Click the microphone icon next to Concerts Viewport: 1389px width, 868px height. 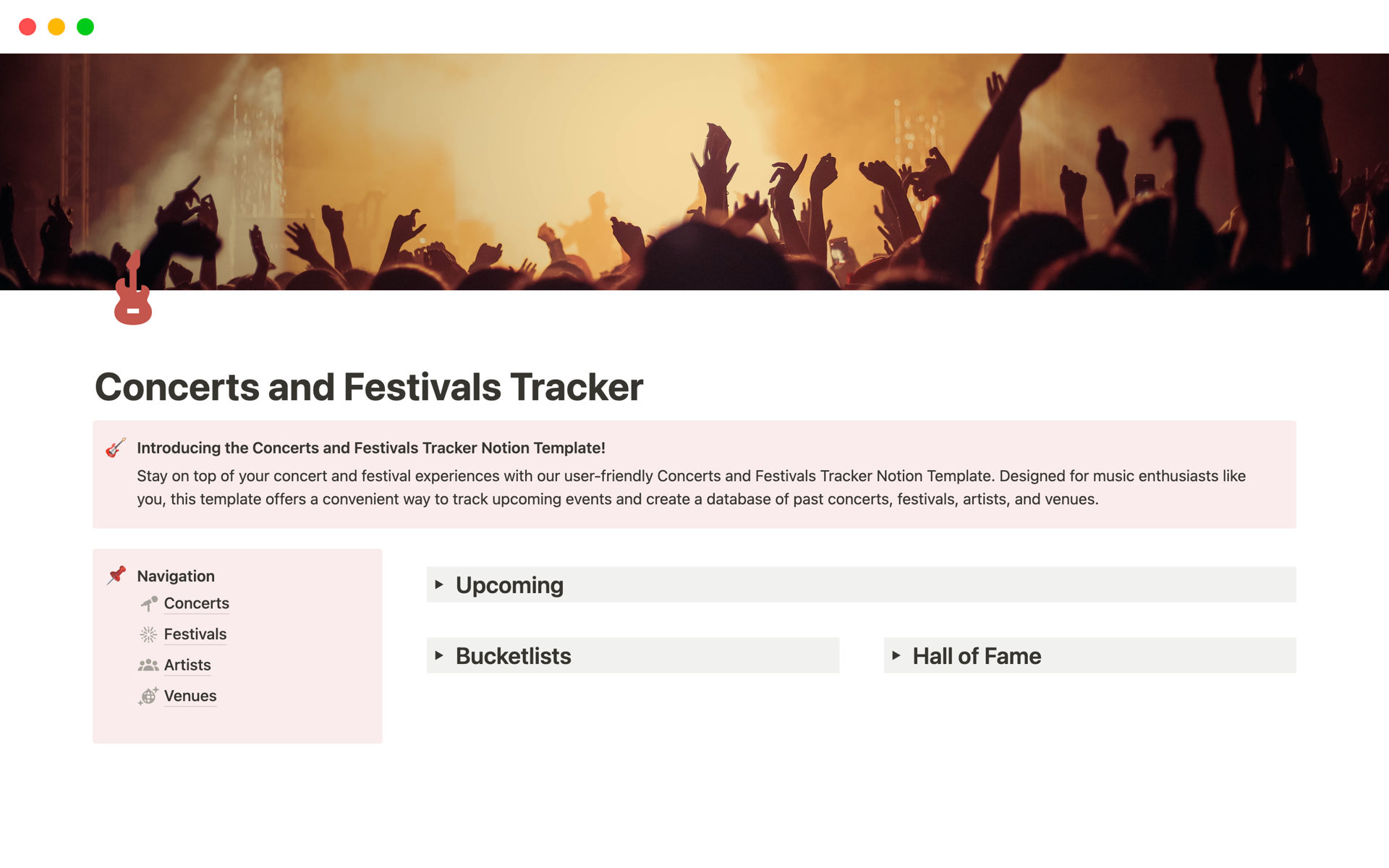click(149, 603)
